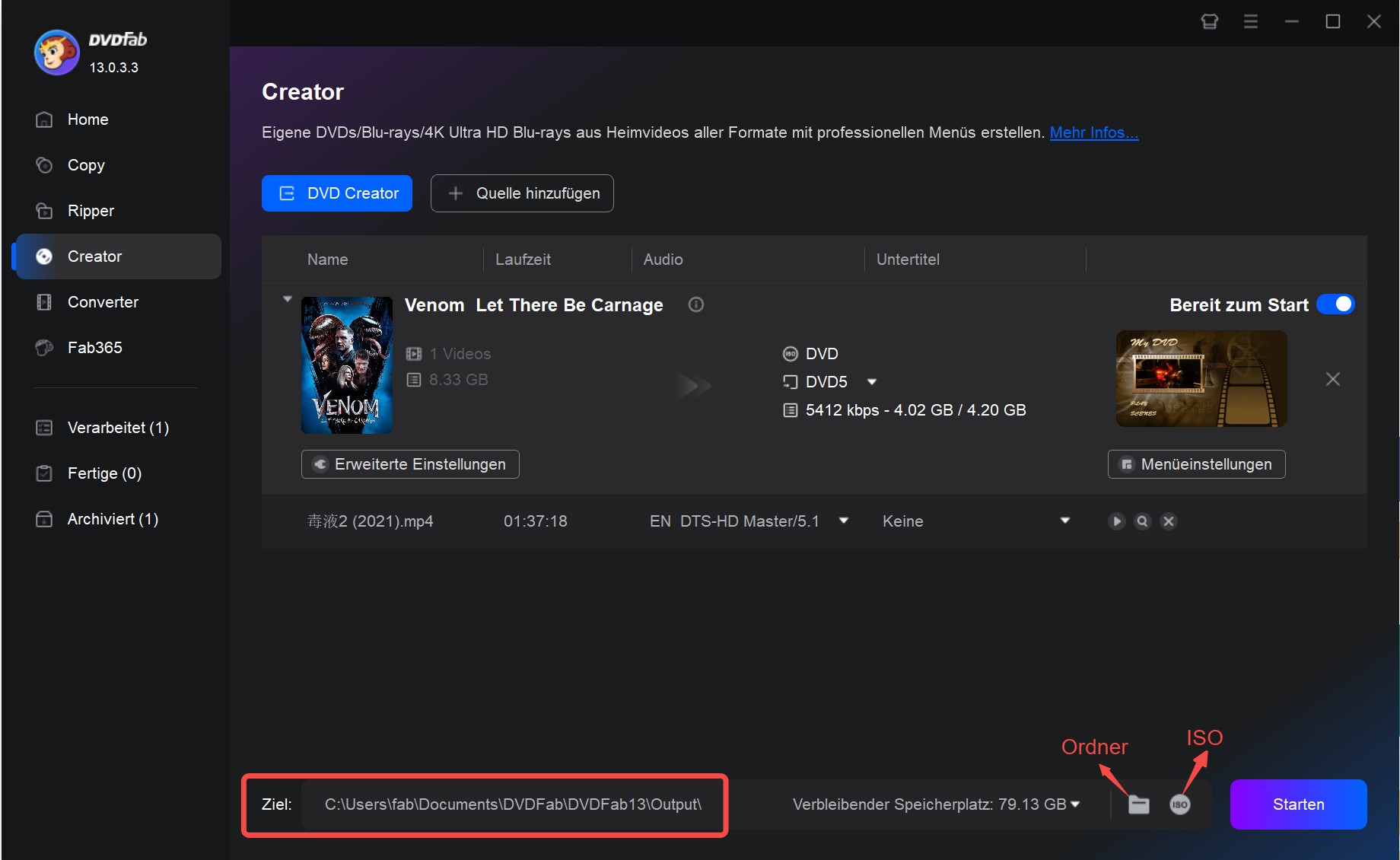Click the Audio column header

click(663, 260)
